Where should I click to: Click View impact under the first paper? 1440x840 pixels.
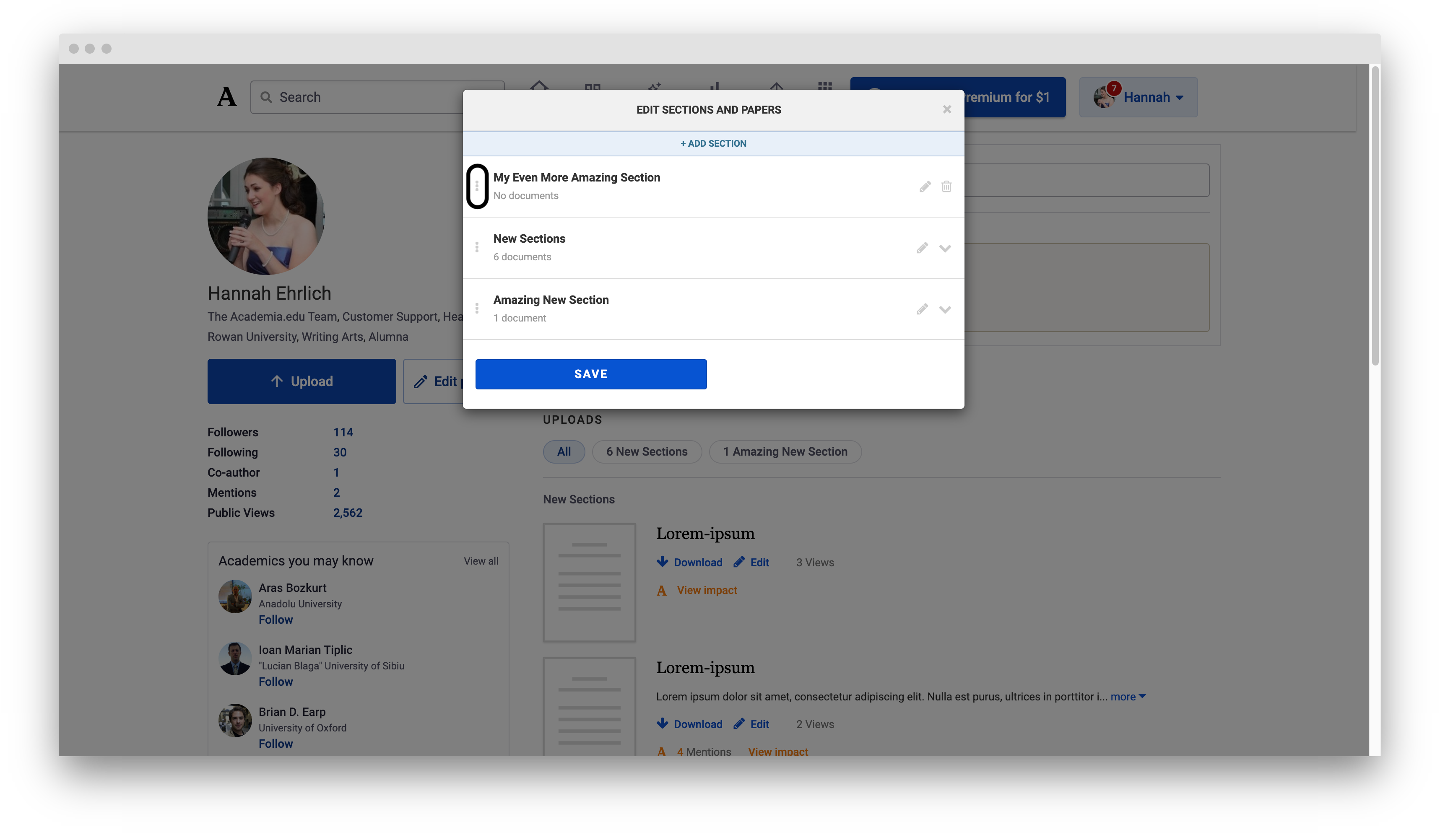707,591
